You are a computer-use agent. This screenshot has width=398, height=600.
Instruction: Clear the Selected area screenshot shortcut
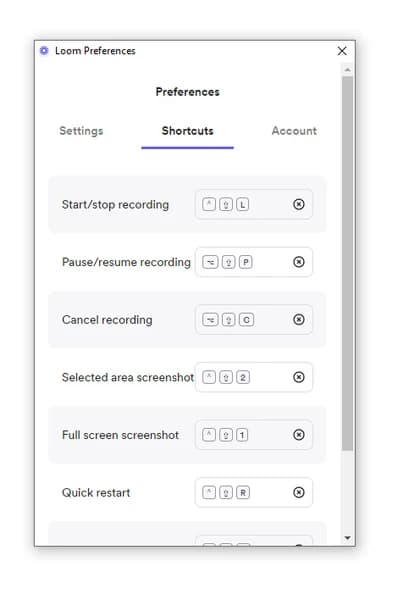[298, 377]
